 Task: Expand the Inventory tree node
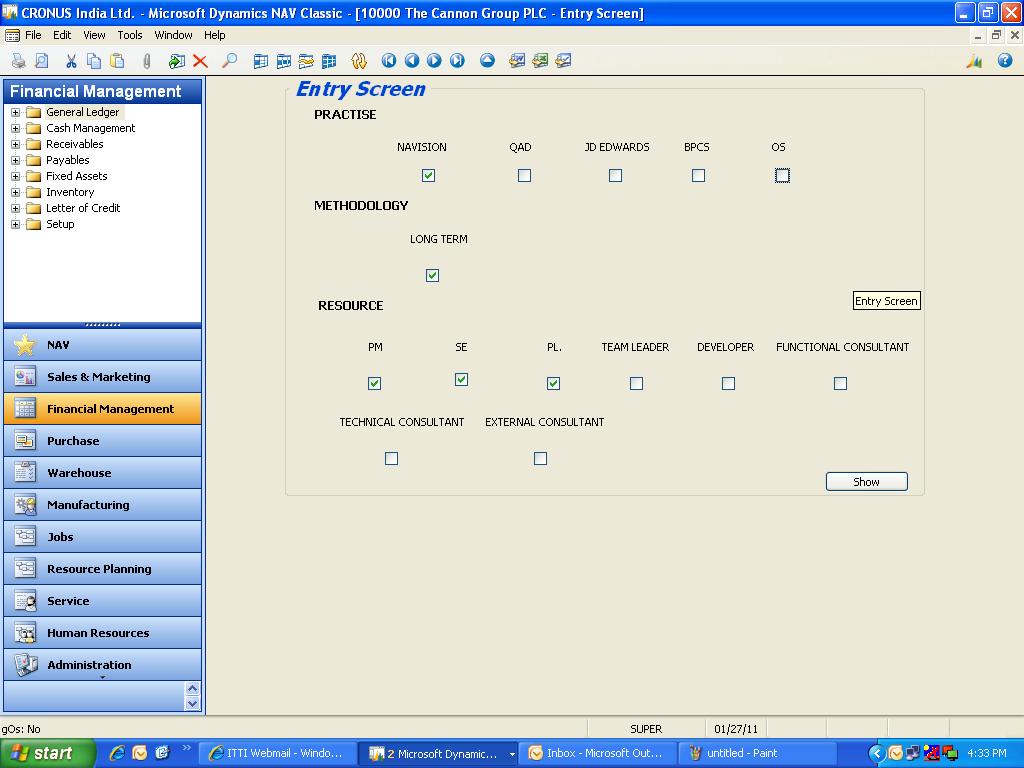point(15,193)
